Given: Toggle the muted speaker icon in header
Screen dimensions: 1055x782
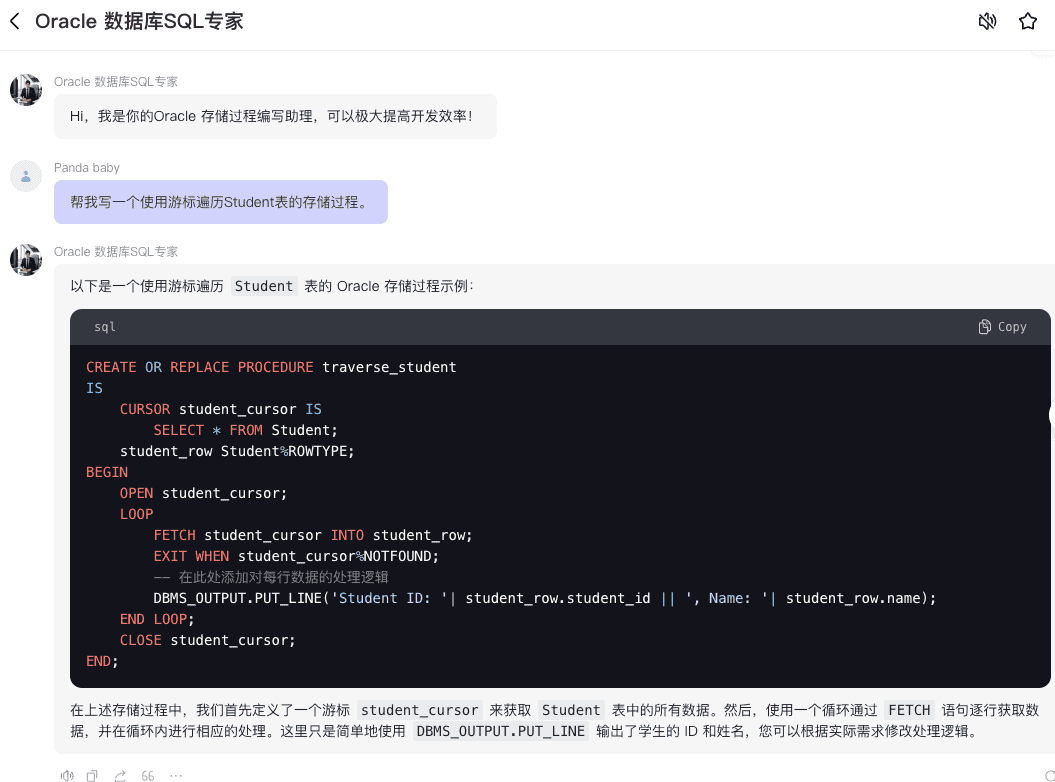Looking at the screenshot, I should [x=987, y=21].
